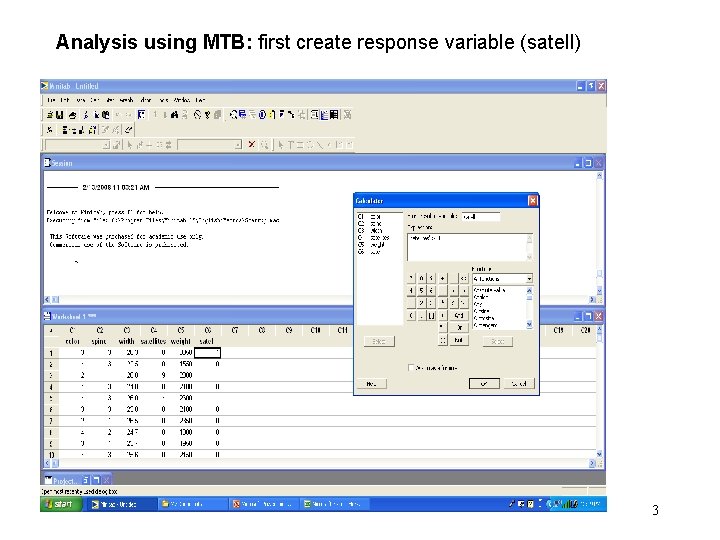Screen dimensions: 720x540
Task: Open the Functions dropdown in Calculator
Action: click(x=529, y=279)
